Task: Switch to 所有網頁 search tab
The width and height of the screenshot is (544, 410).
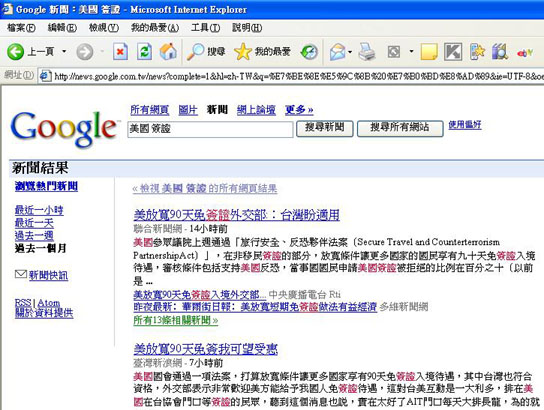Action: tap(150, 110)
